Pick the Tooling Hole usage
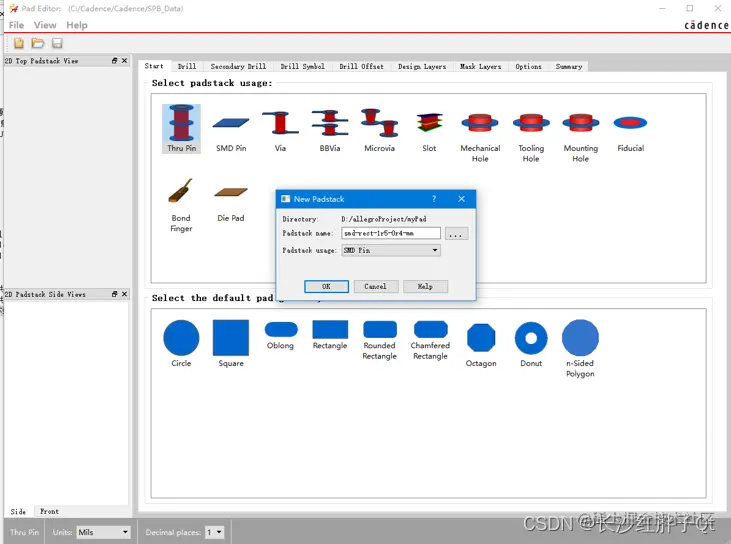 click(531, 138)
